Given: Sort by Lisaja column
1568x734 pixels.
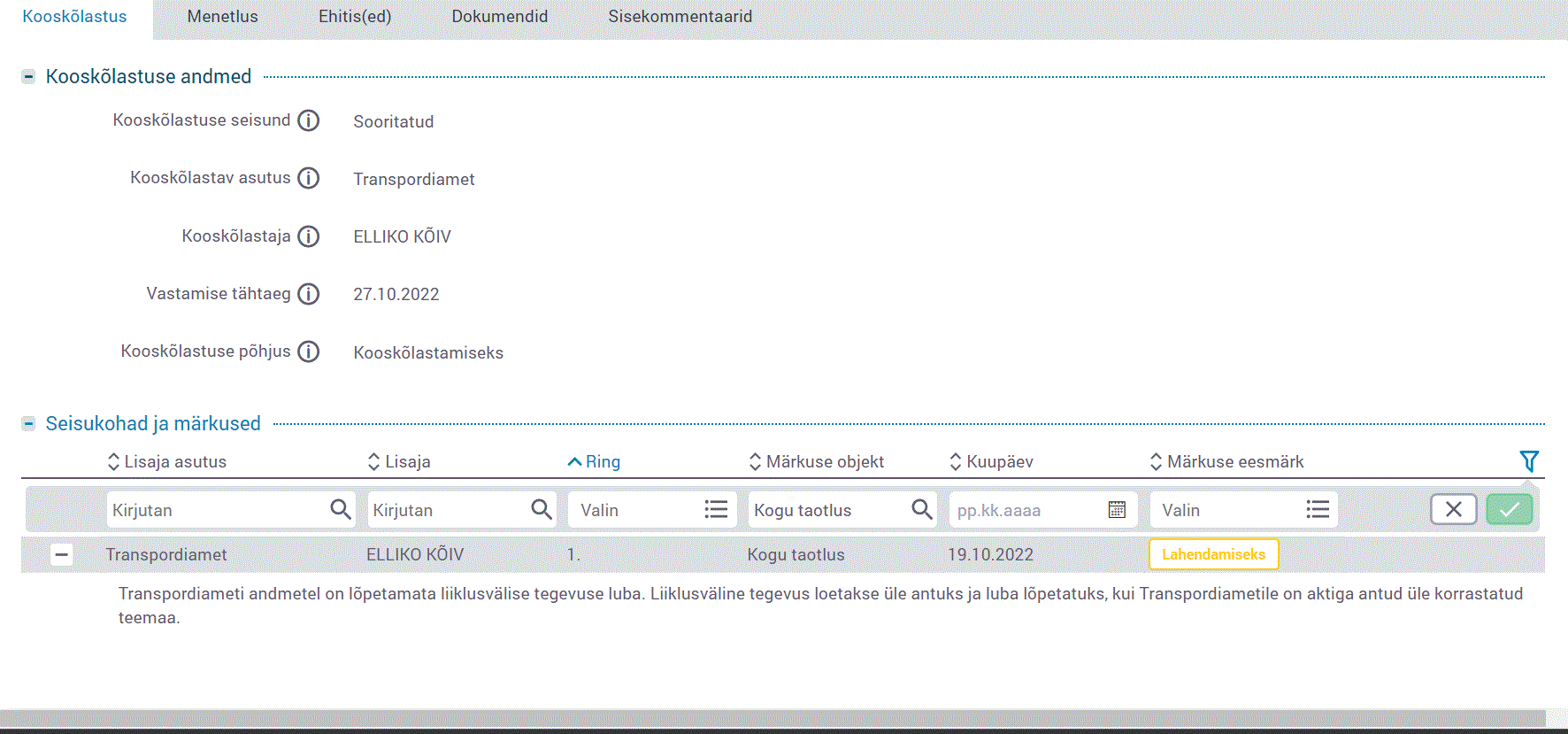Looking at the screenshot, I should pyautogui.click(x=399, y=461).
